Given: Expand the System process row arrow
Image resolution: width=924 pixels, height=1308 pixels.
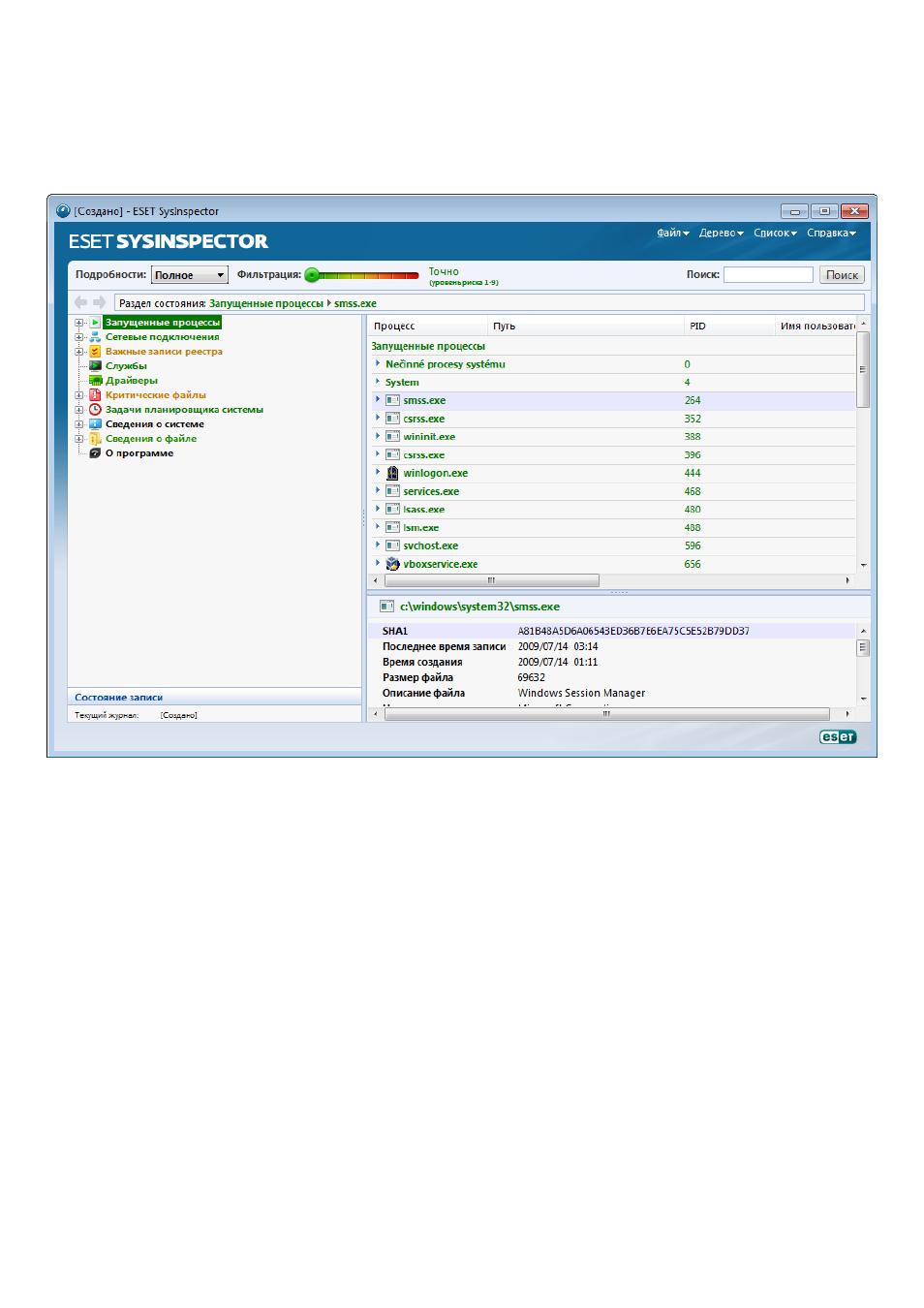Looking at the screenshot, I should [x=378, y=382].
